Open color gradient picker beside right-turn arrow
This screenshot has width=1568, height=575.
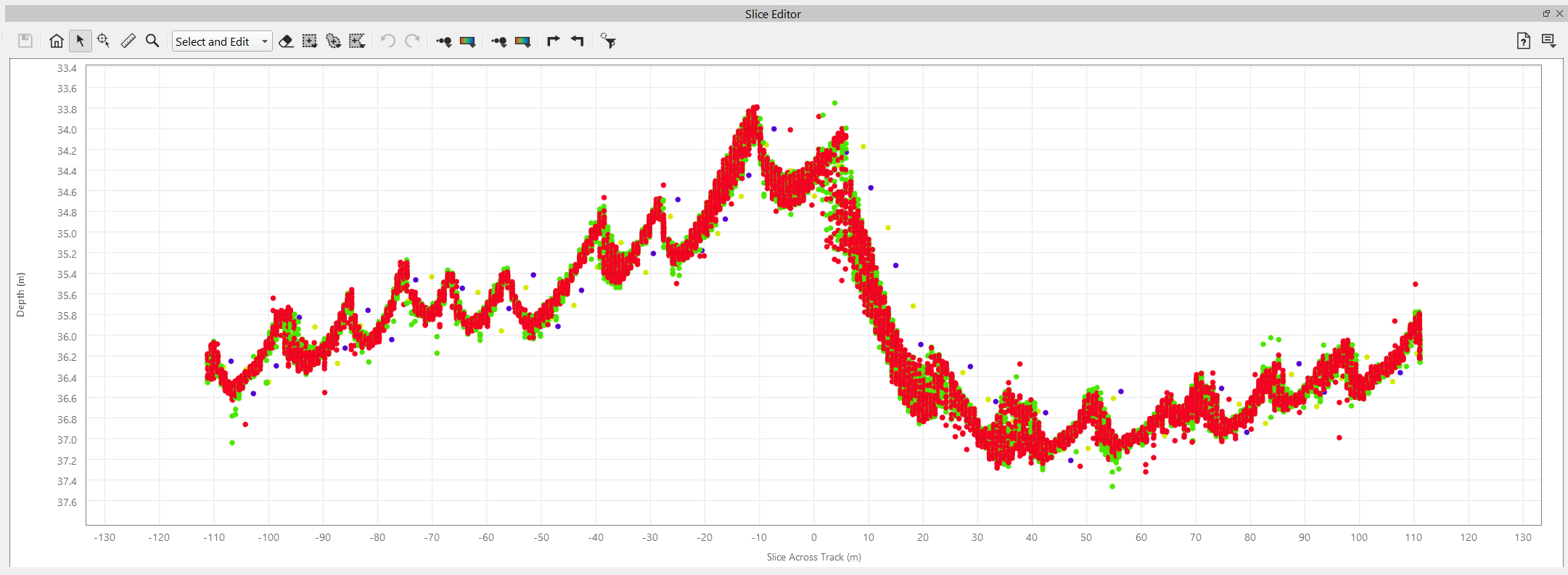[522, 41]
